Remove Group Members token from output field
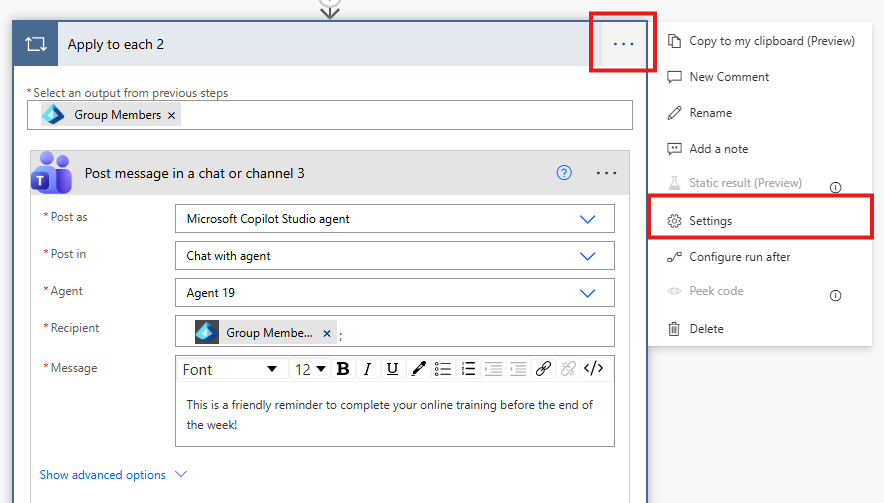Screen dimensions: 884x503 [x=172, y=115]
